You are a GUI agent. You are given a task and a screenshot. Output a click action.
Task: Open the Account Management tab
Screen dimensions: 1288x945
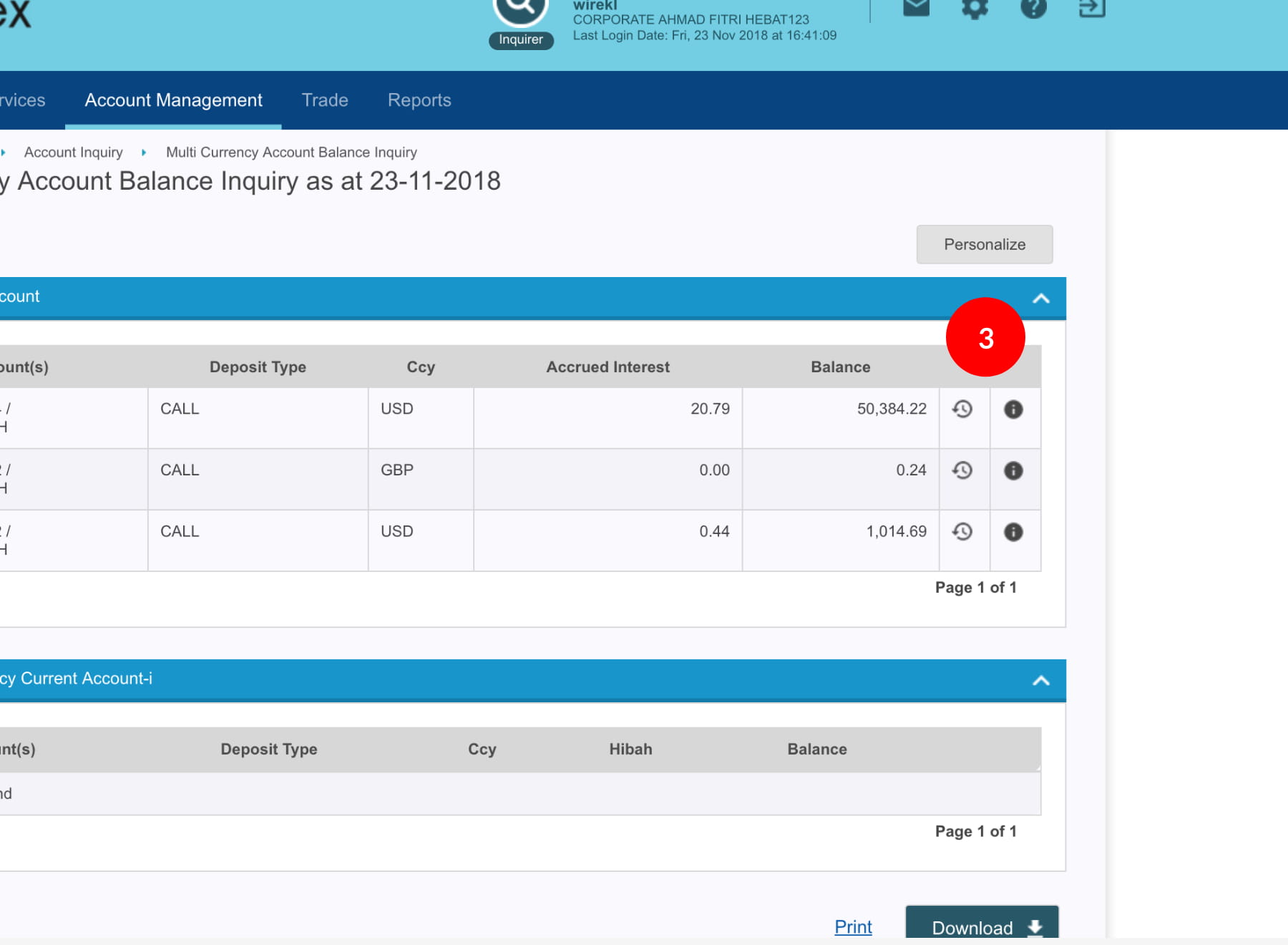173,100
